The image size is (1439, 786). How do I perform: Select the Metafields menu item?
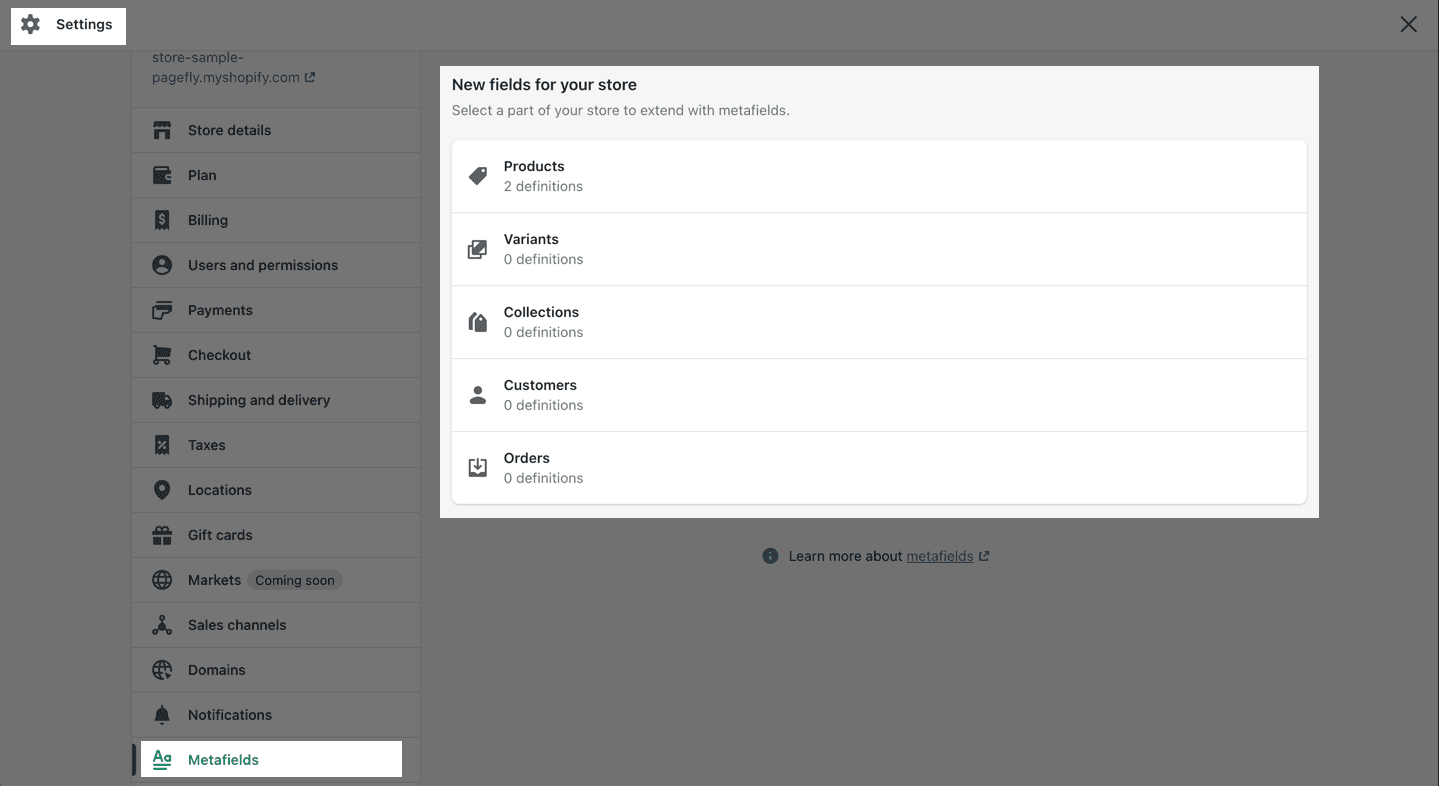click(x=276, y=760)
